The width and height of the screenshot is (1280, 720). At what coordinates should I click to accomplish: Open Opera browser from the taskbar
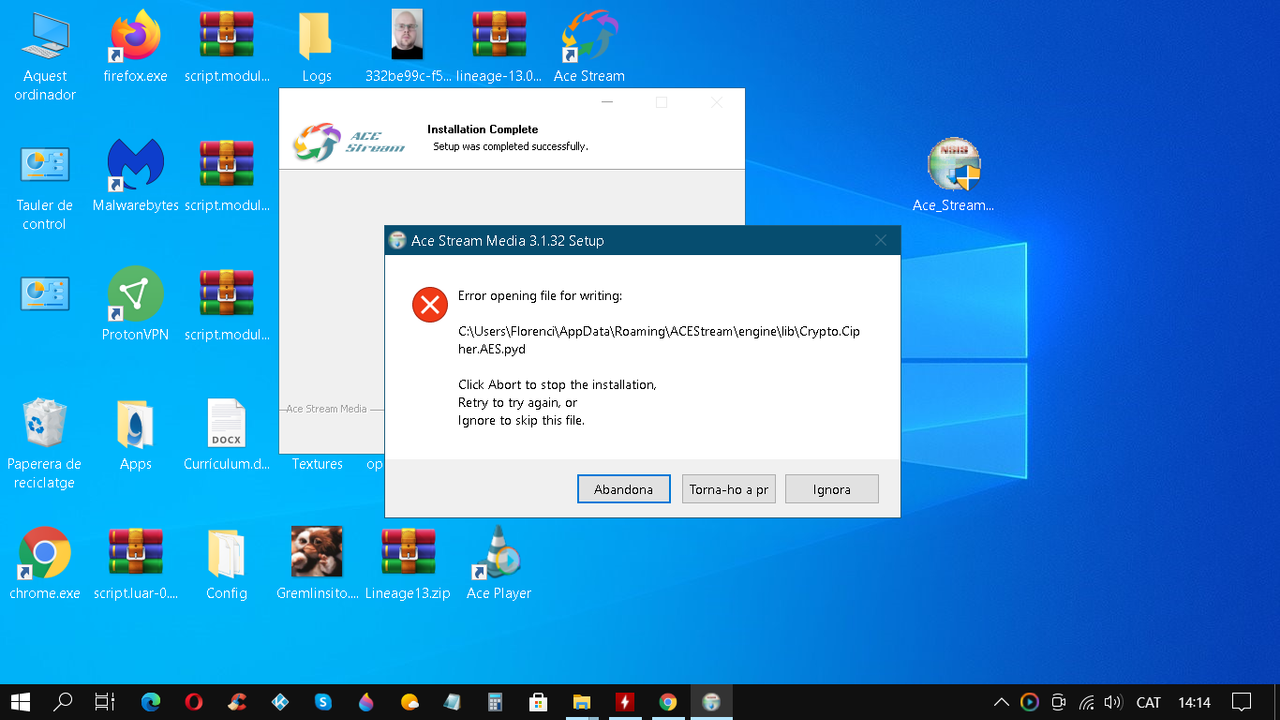[194, 702]
